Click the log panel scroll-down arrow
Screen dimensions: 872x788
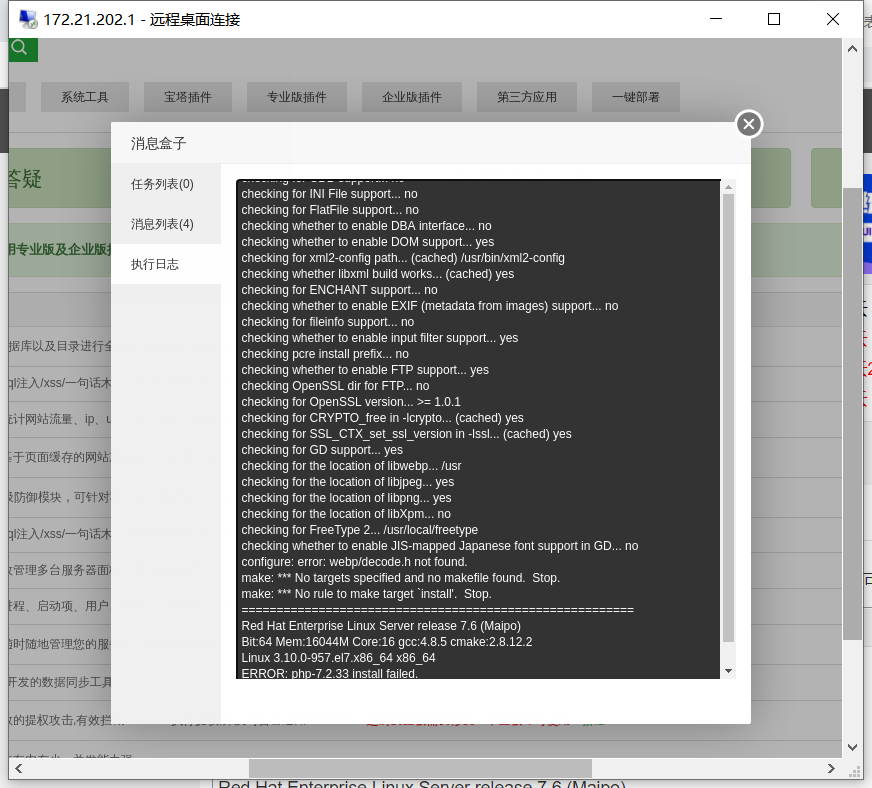pyautogui.click(x=728, y=671)
